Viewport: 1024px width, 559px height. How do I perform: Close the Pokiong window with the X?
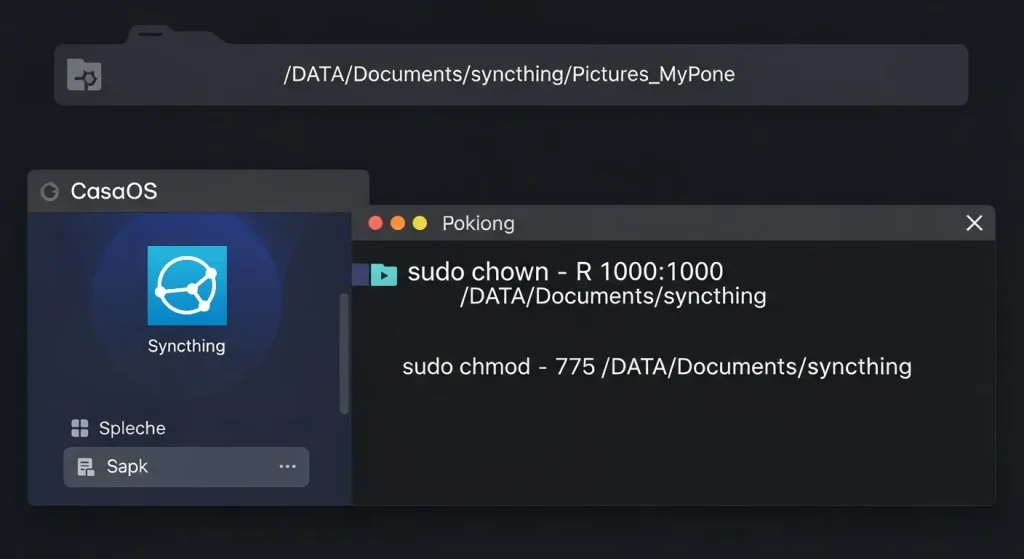click(x=974, y=223)
